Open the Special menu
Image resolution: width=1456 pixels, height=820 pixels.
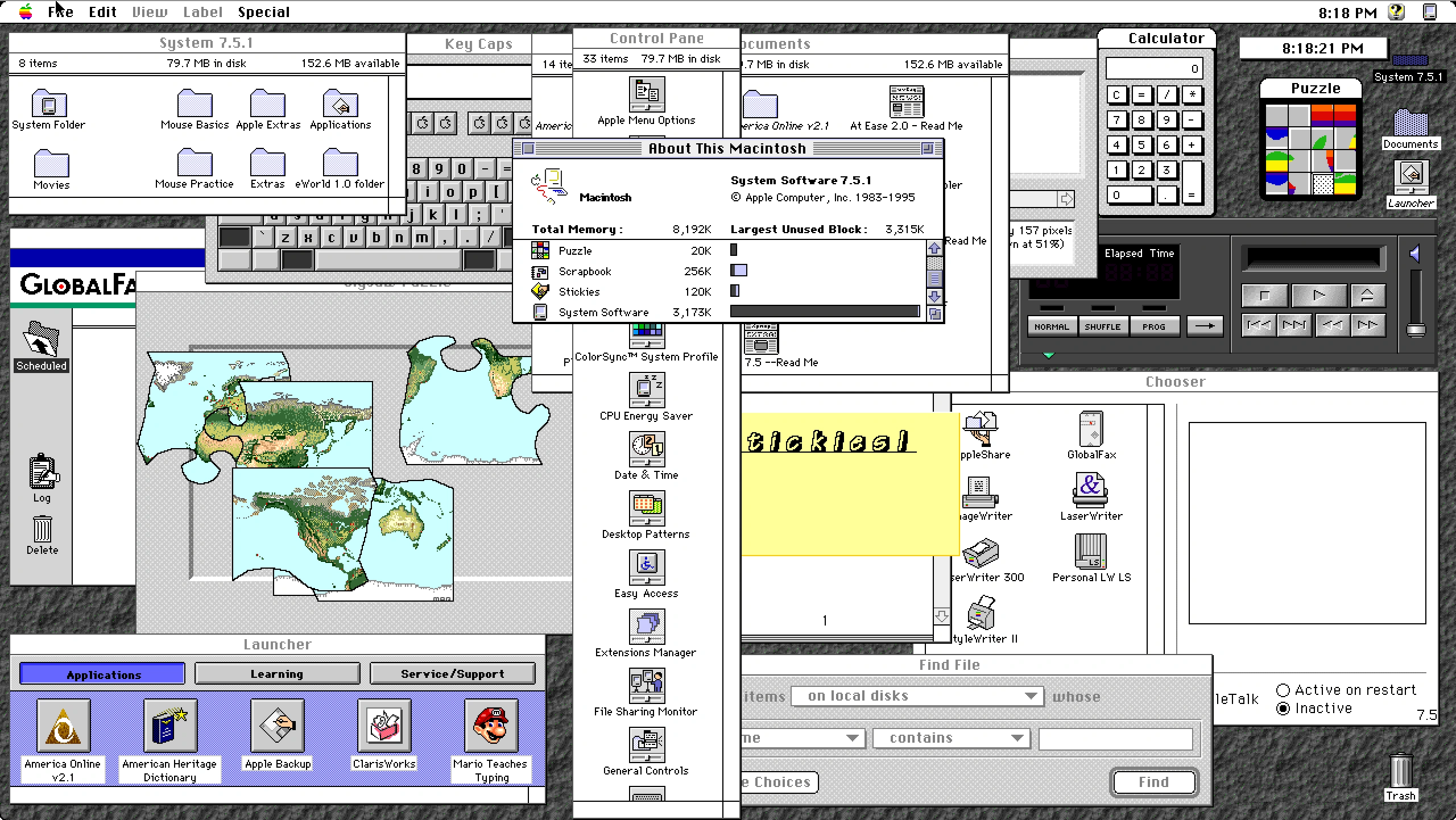point(264,11)
